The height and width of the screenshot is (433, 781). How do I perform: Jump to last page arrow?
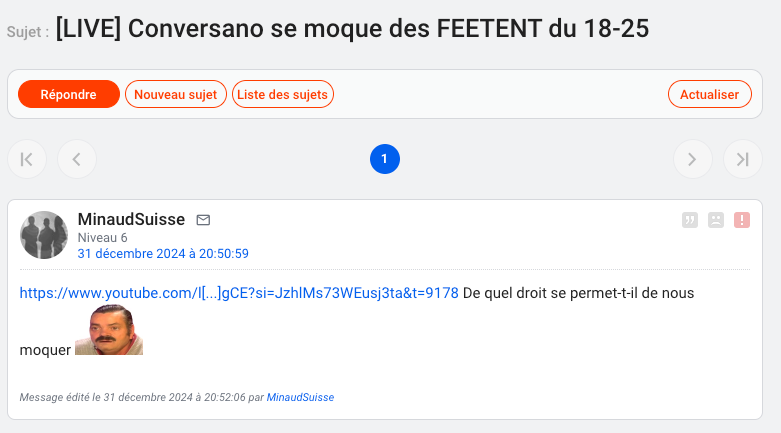743,159
